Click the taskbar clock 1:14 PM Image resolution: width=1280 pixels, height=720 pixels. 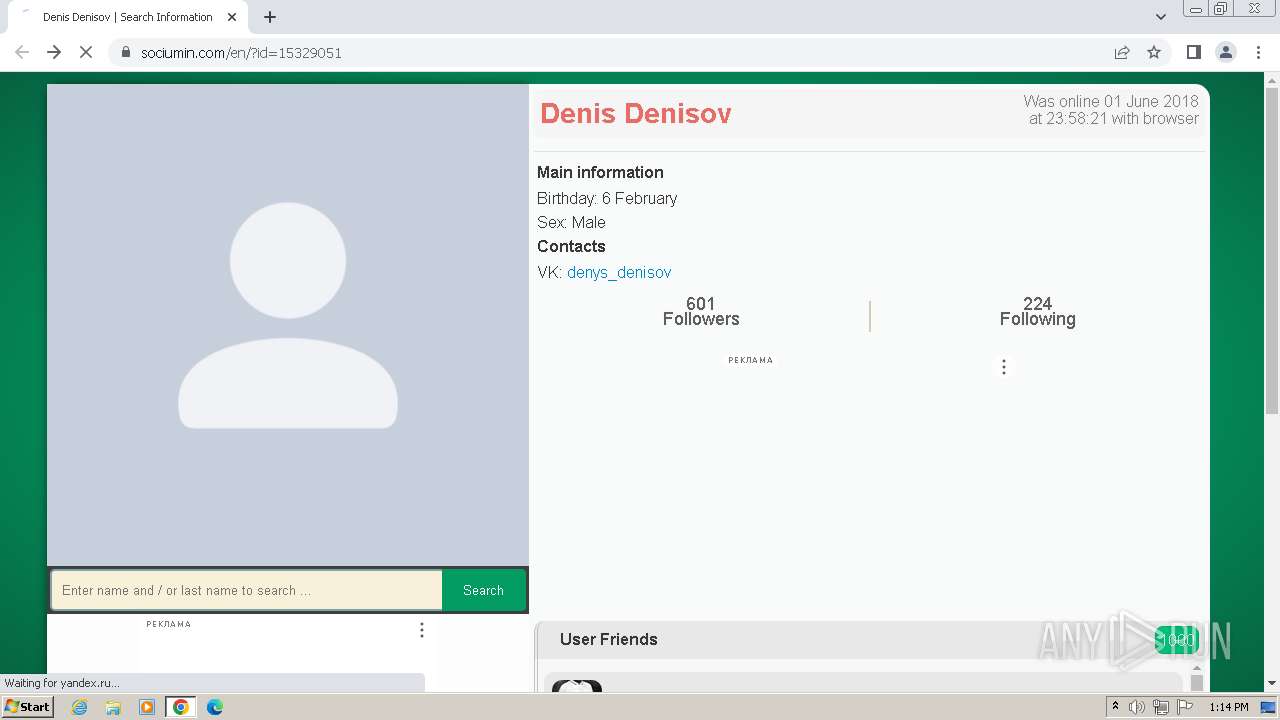tap(1229, 707)
